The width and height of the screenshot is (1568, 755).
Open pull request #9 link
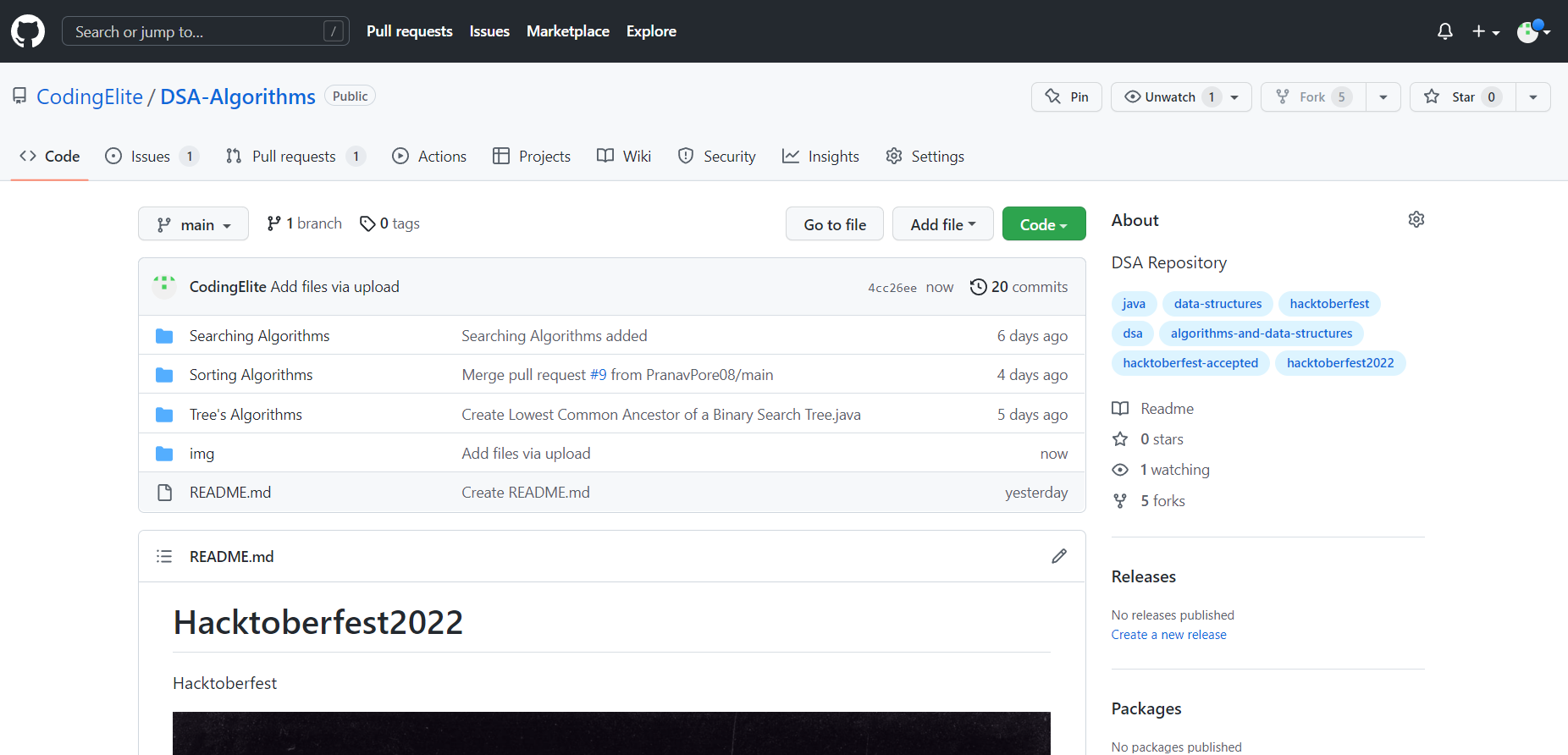599,375
